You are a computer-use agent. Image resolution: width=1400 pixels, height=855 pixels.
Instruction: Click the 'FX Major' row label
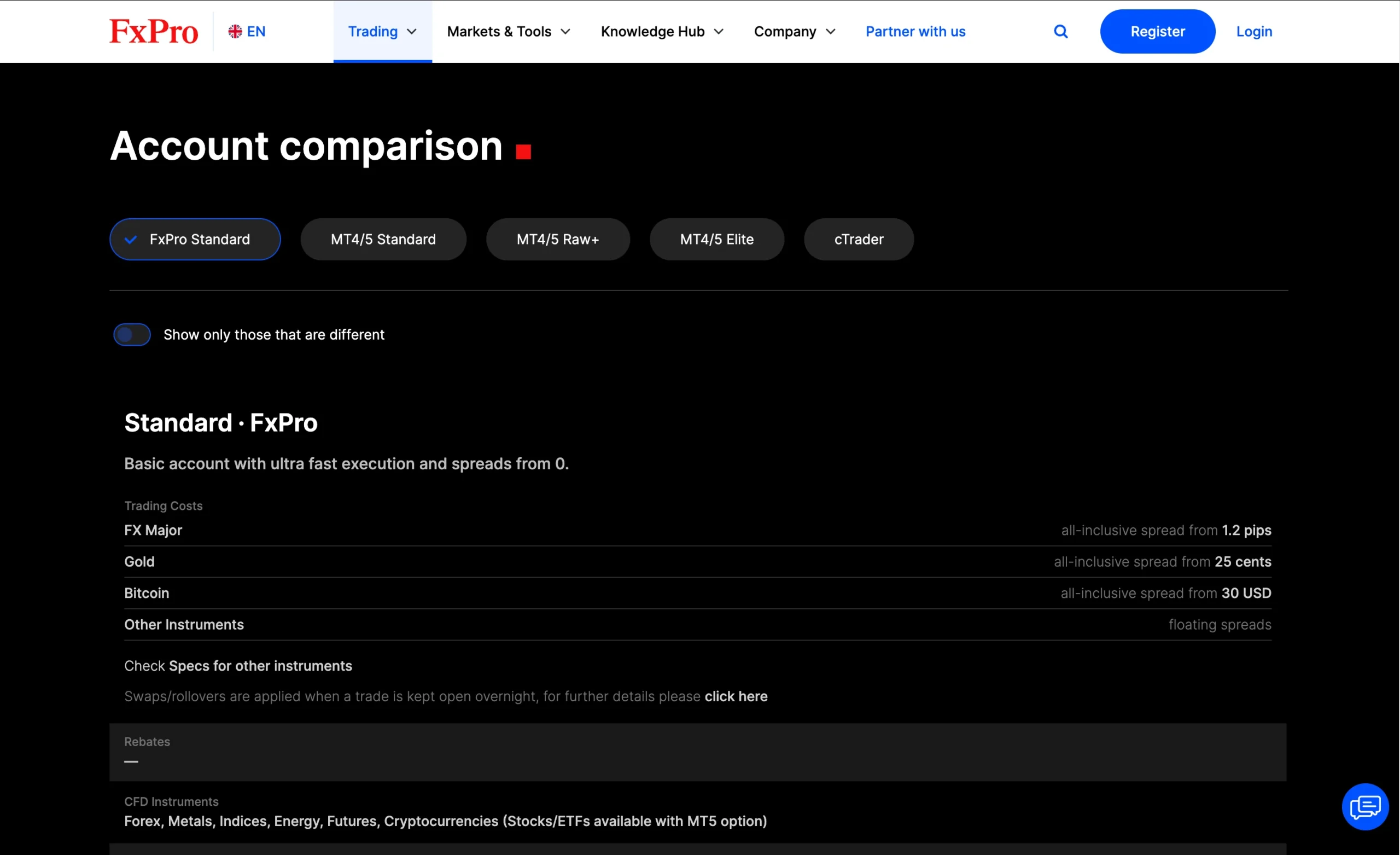(x=153, y=530)
